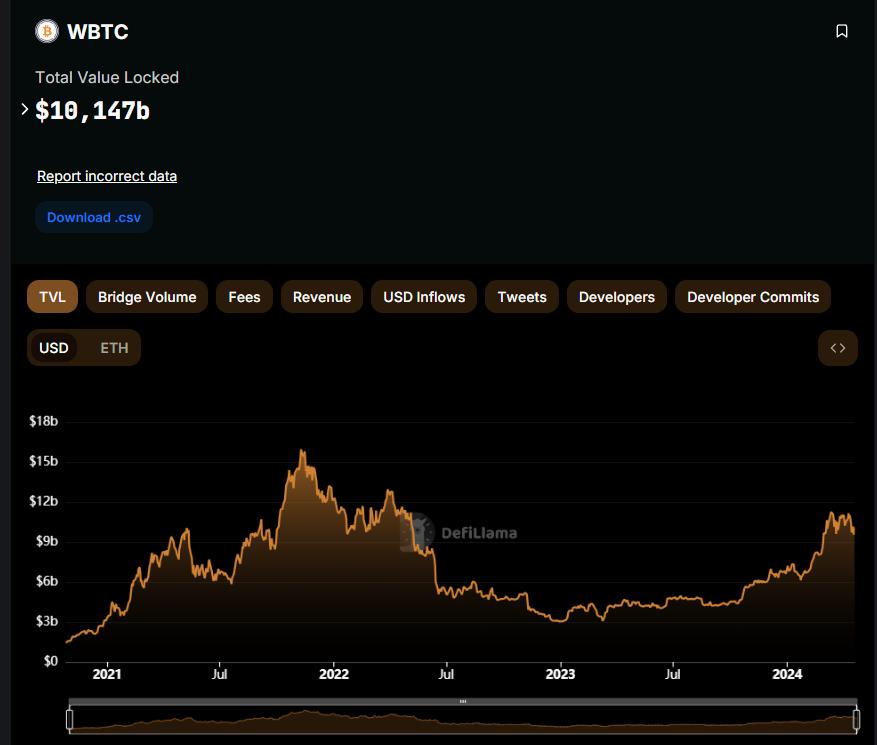
Task: Click the $10,147b TVL value
Action: tap(92, 110)
